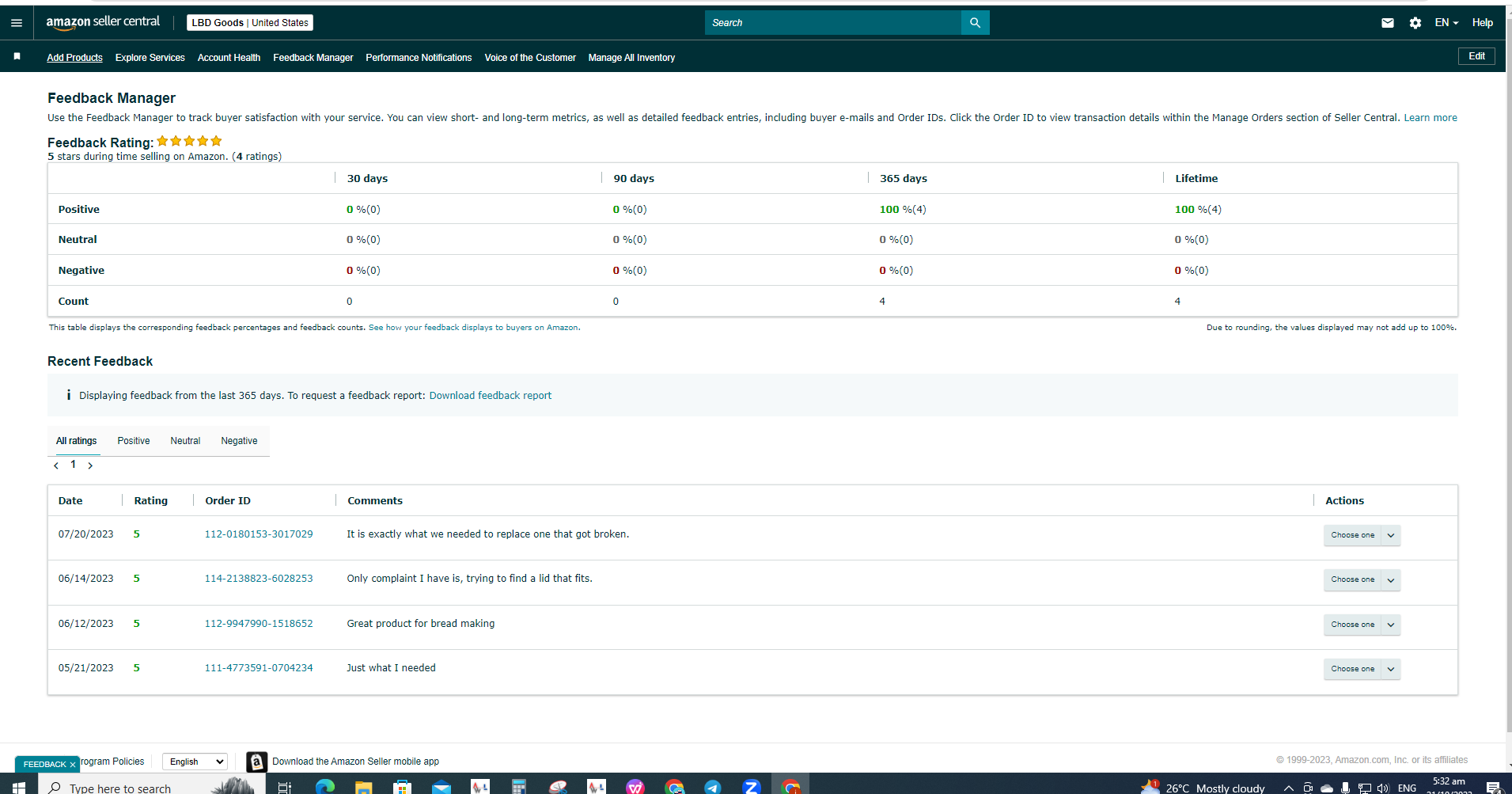This screenshot has height=794, width=1512.
Task: Select the All ratings tab
Action: [x=77, y=441]
